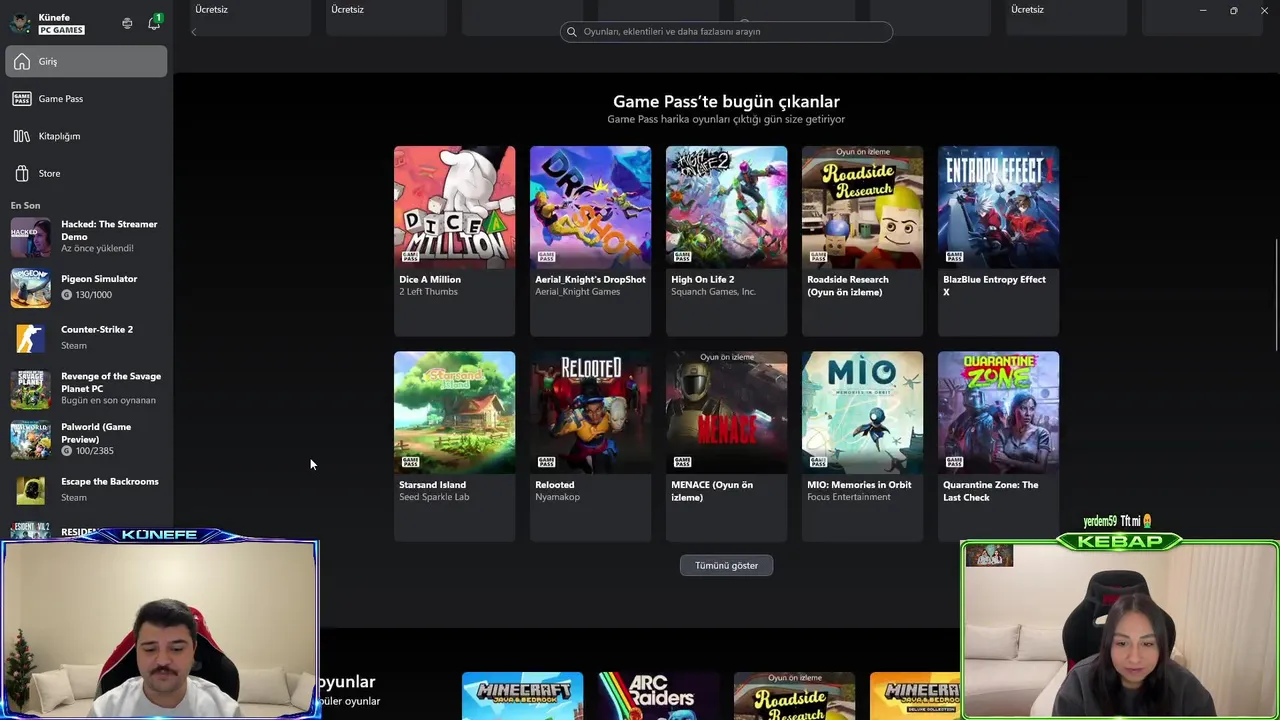Click the back arrow below Ücretsiz
The height and width of the screenshot is (720, 1280).
(194, 32)
